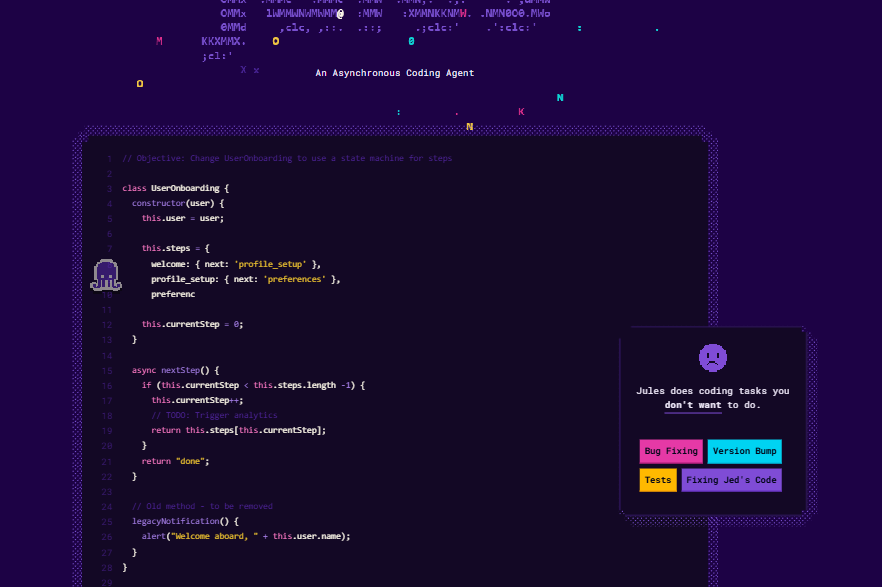Click the 'Old method - to be removed' comment
The height and width of the screenshot is (587, 882).
click(202, 507)
